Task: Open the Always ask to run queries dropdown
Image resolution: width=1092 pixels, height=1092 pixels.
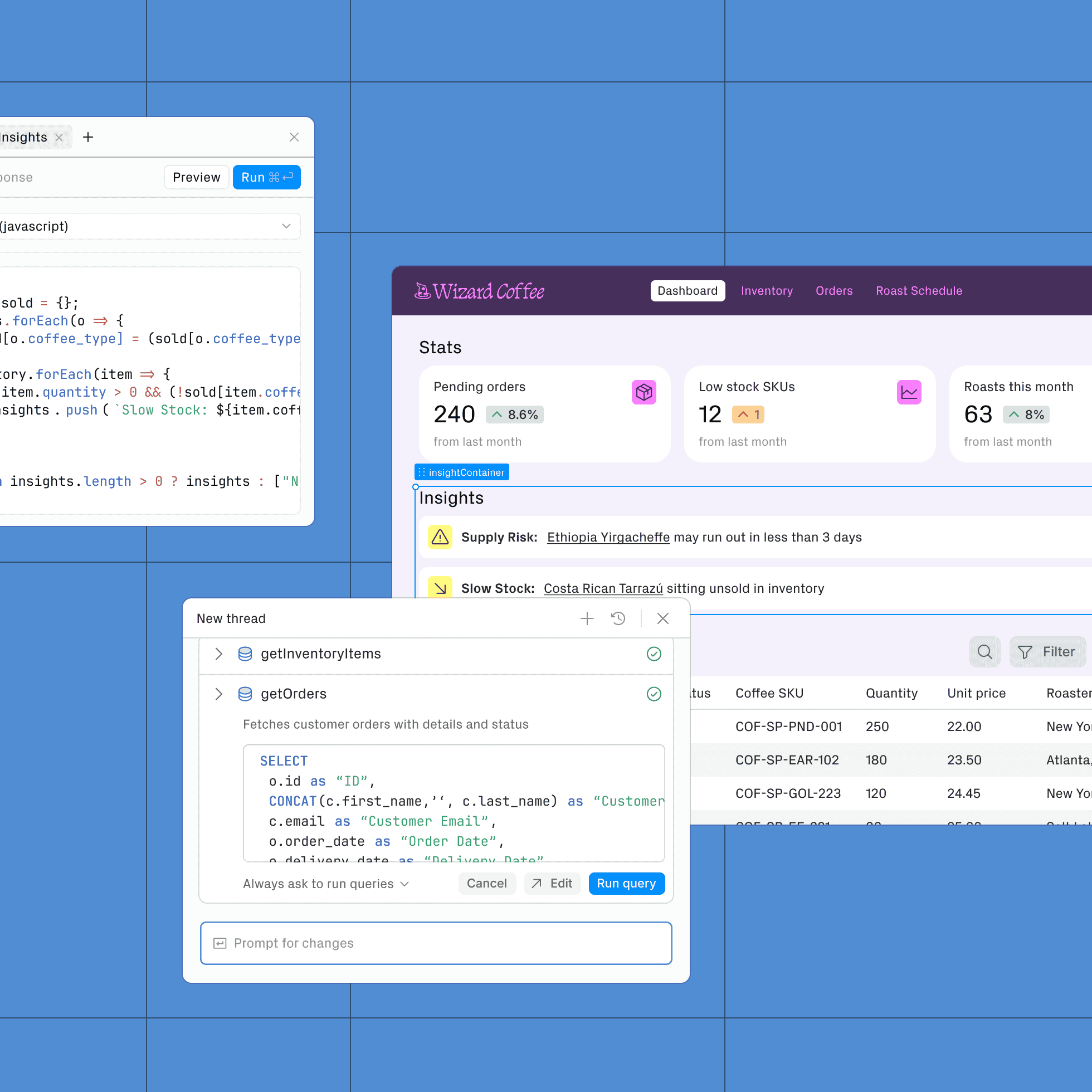Action: point(325,884)
